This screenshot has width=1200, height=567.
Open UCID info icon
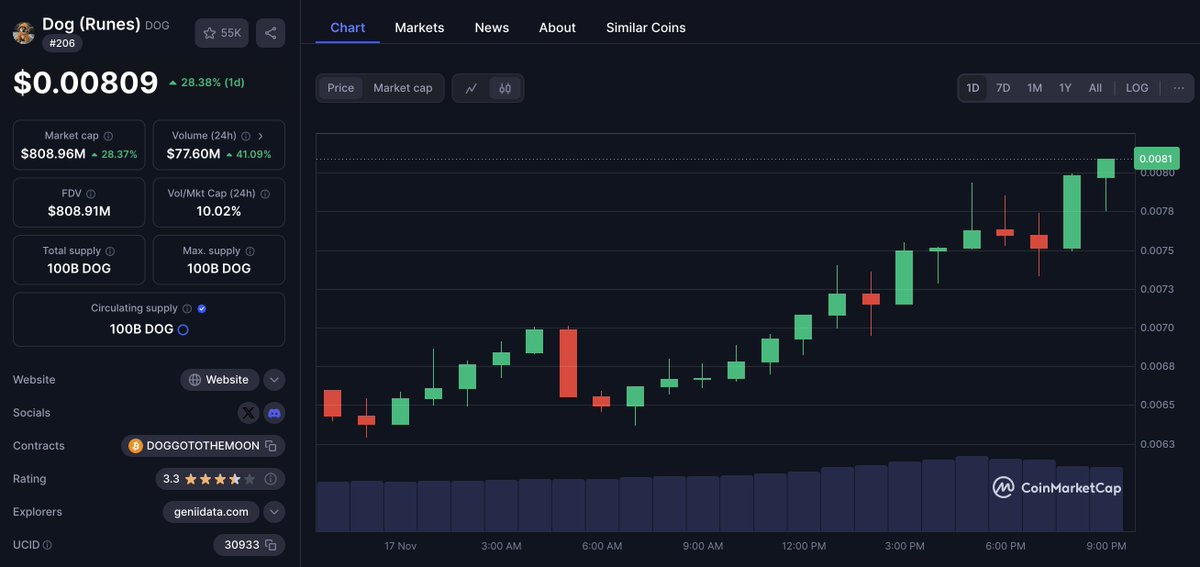pos(48,545)
